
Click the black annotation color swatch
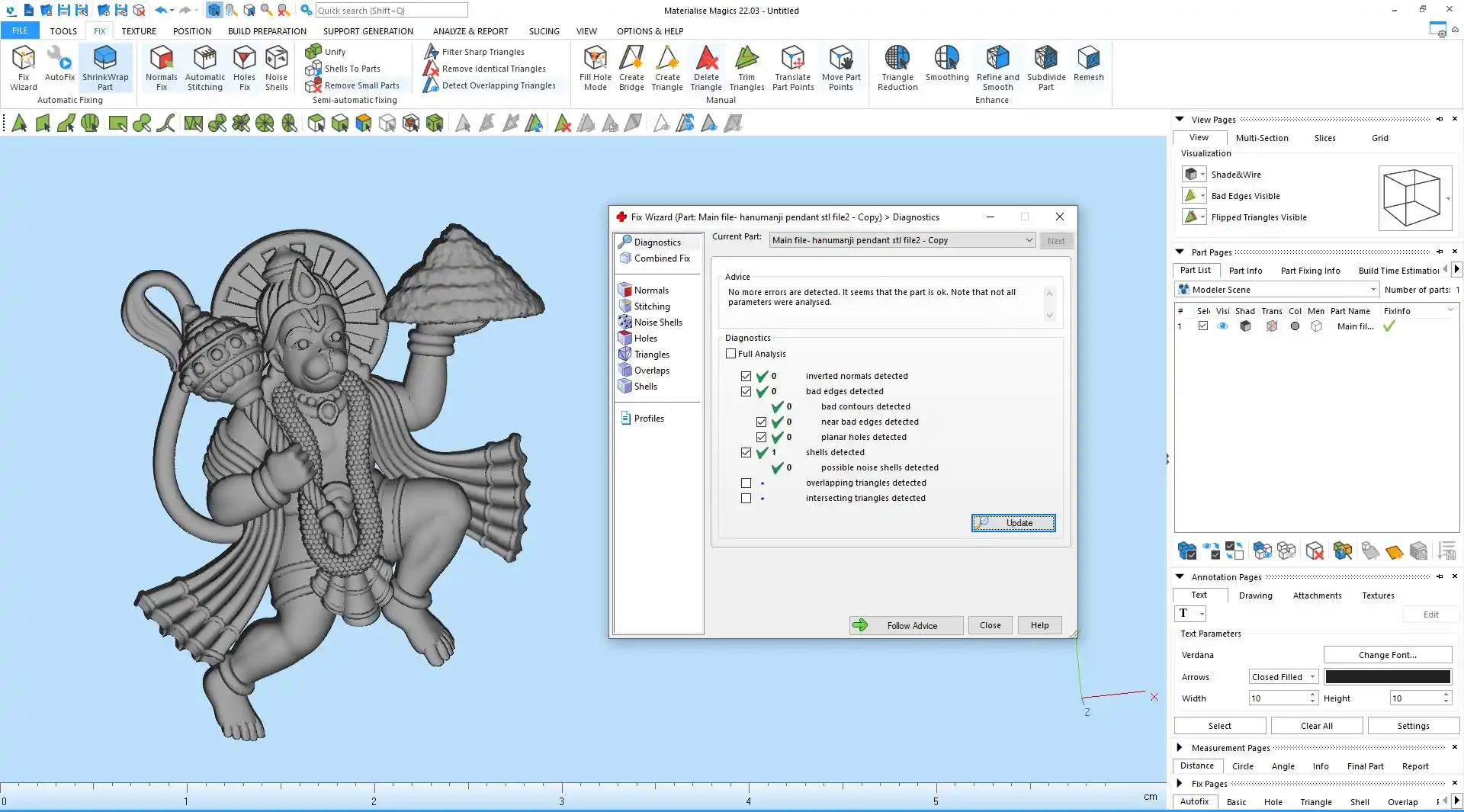(x=1387, y=677)
